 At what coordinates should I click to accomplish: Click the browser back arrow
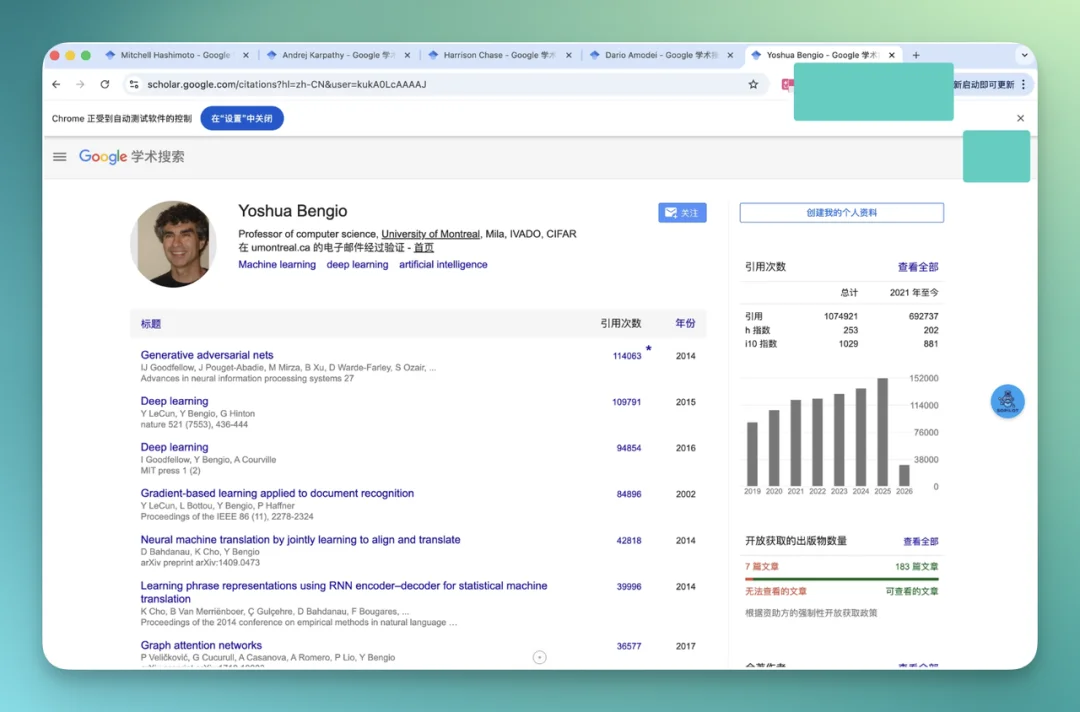(56, 85)
